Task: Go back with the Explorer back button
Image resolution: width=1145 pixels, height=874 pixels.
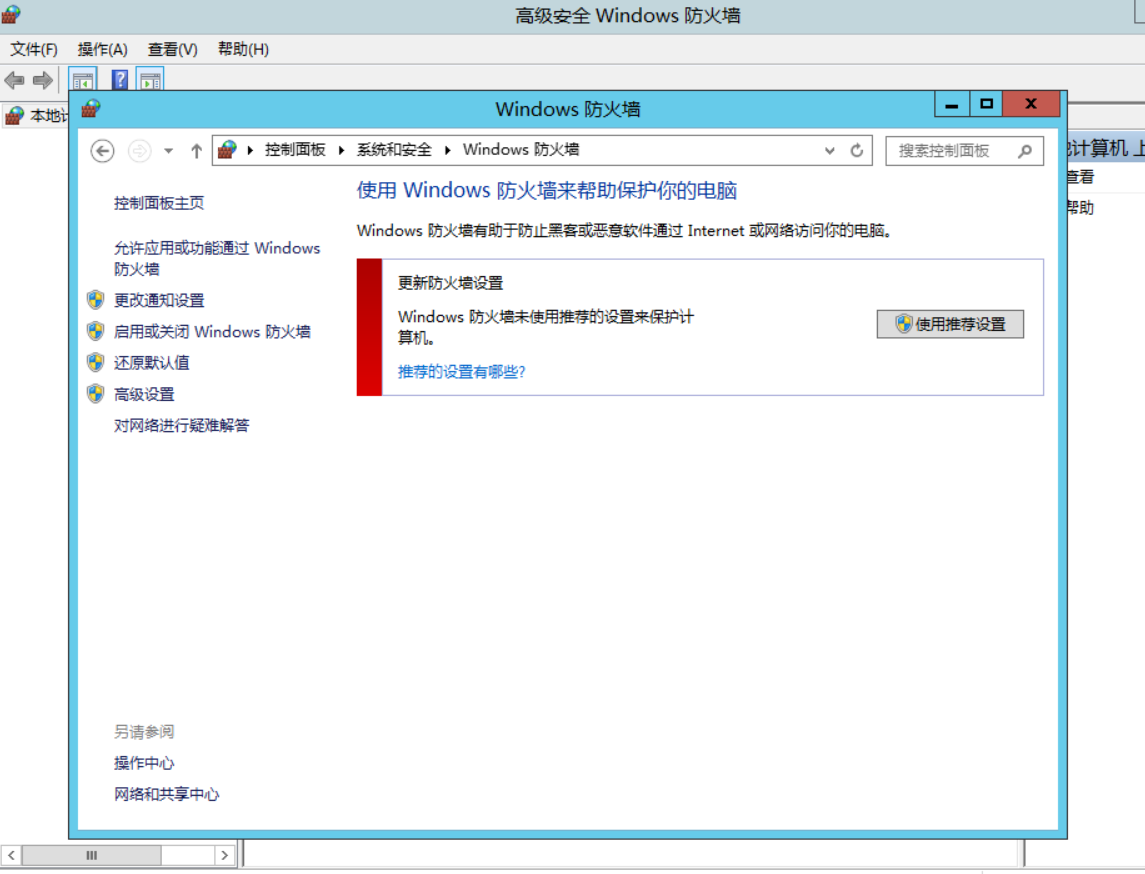Action: [102, 151]
